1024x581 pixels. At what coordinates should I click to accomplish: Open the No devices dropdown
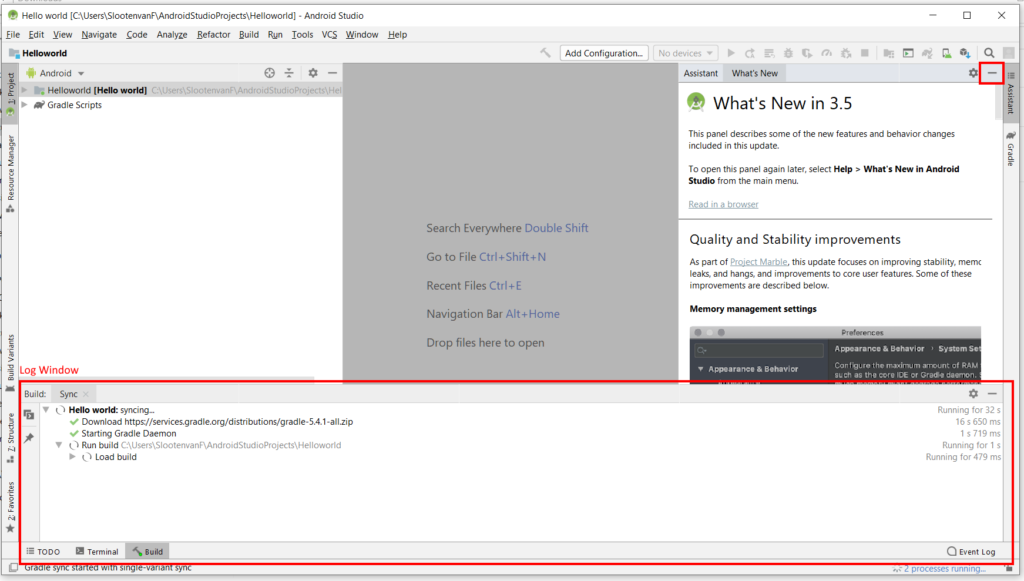point(685,53)
